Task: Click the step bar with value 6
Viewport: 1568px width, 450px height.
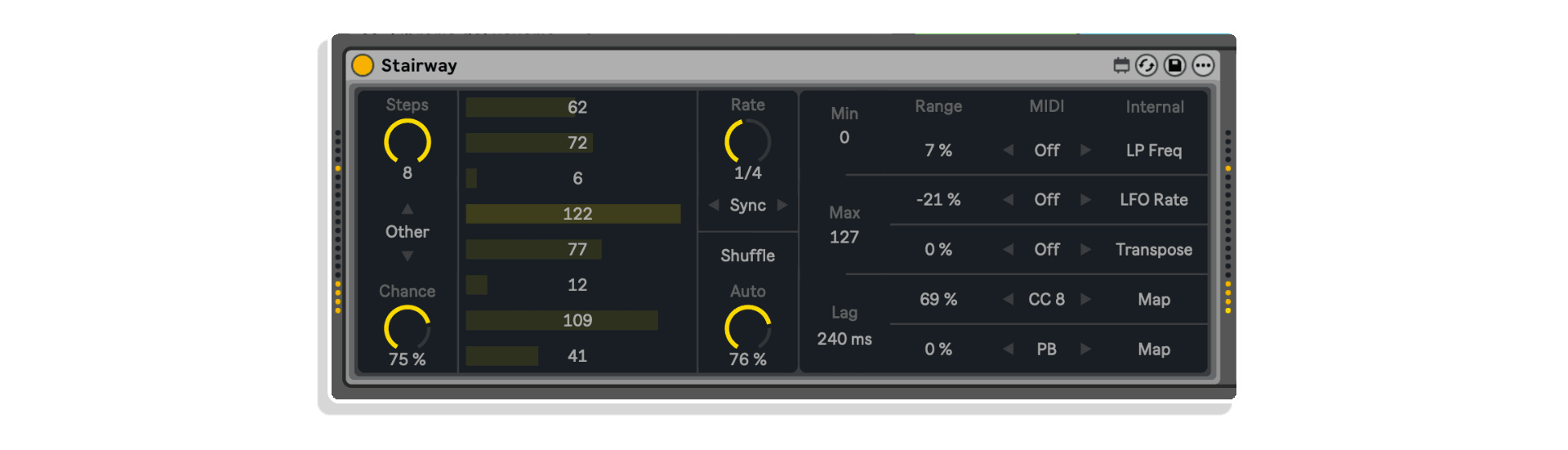Action: click(577, 178)
